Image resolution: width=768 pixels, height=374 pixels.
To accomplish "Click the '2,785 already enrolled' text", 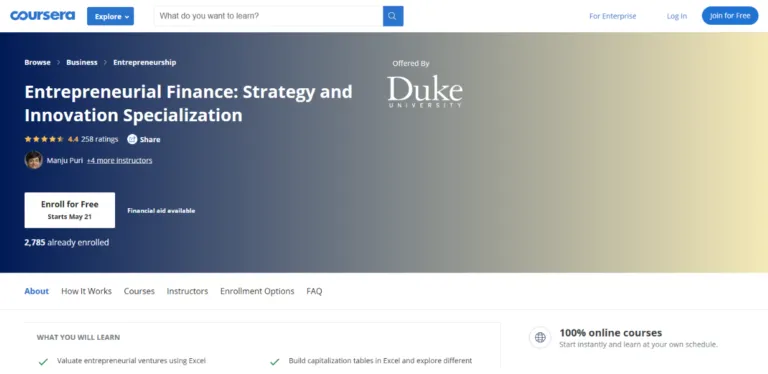I will click(x=67, y=242).
